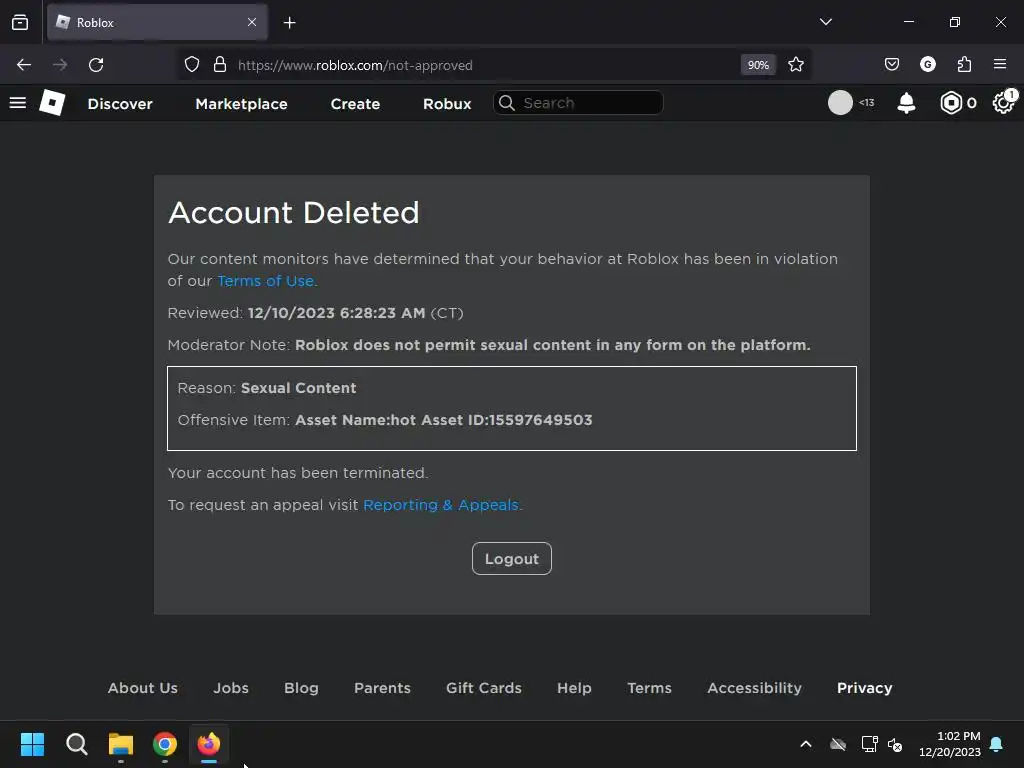Select the Reason: Sexual Content text

tap(267, 388)
